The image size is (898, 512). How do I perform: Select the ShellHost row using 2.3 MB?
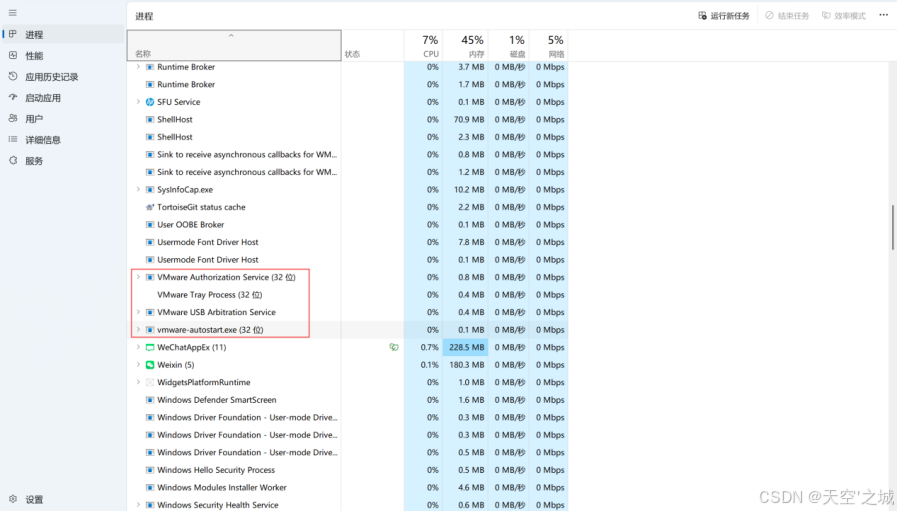pyautogui.click(x=348, y=137)
